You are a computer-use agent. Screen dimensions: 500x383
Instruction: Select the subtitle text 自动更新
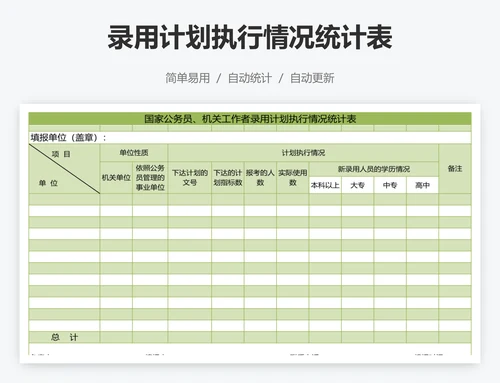[x=312, y=78]
